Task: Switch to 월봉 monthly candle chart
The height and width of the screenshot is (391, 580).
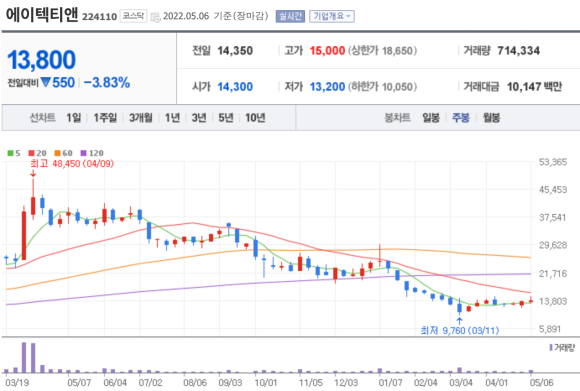Action: (x=491, y=118)
